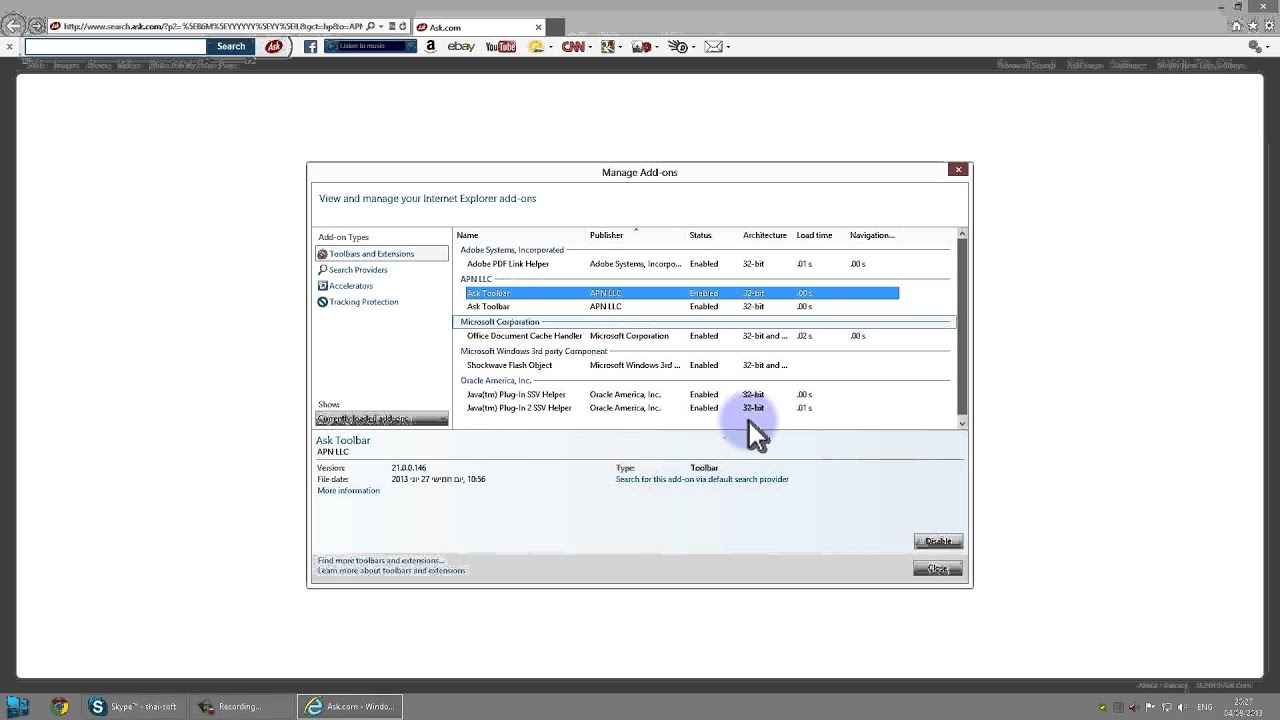Click the refresh icon in address bar
Viewport: 1280px width, 720px height.
point(403,26)
